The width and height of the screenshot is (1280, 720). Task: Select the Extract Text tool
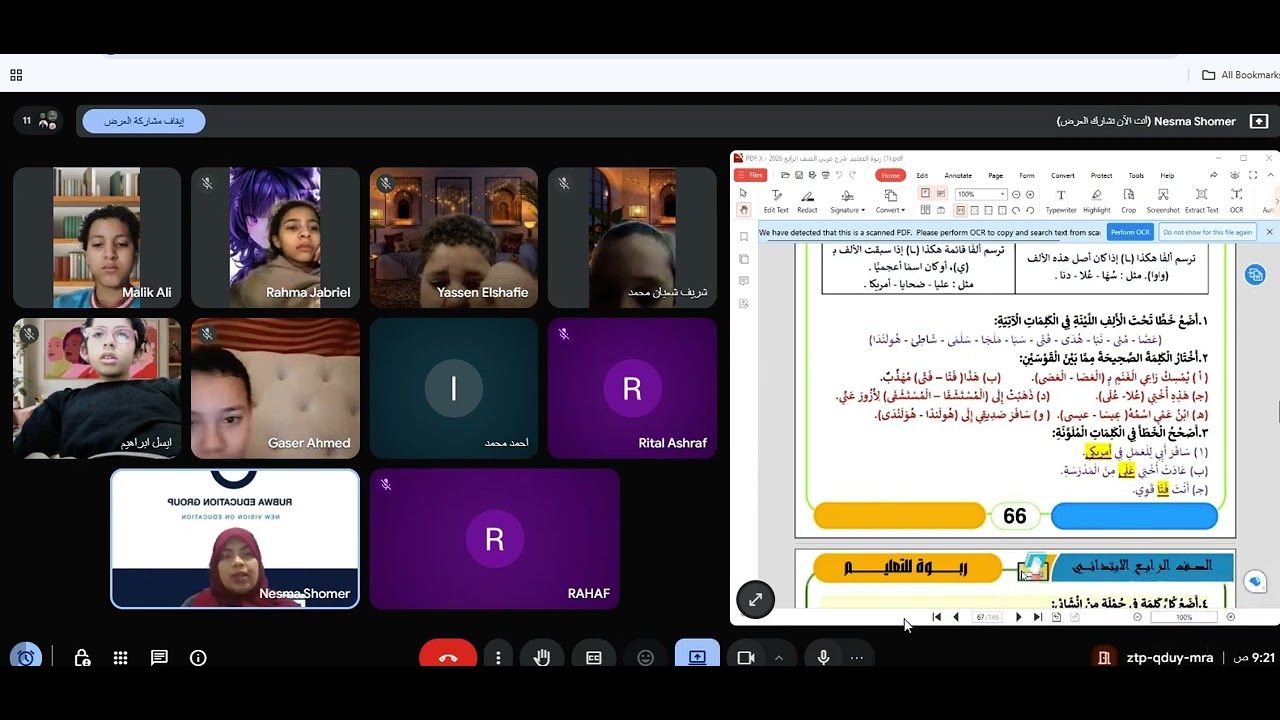(x=1202, y=201)
